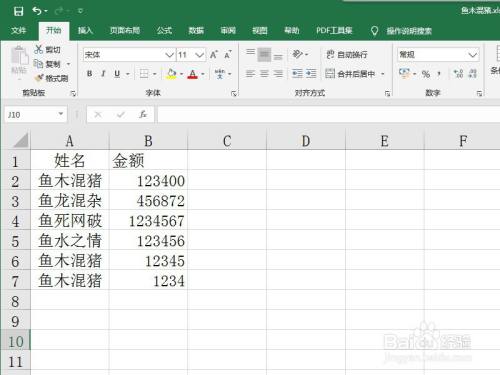
Task: Center text horizontally
Action: [264, 74]
